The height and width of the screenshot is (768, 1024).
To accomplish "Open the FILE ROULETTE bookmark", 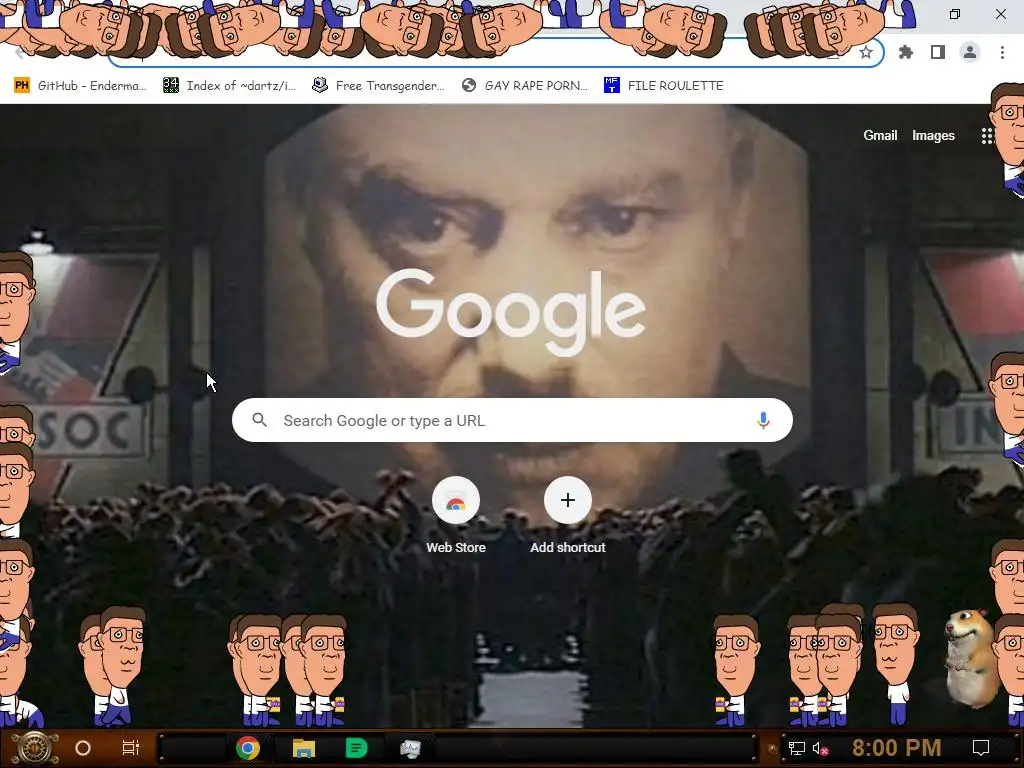I will coord(664,86).
